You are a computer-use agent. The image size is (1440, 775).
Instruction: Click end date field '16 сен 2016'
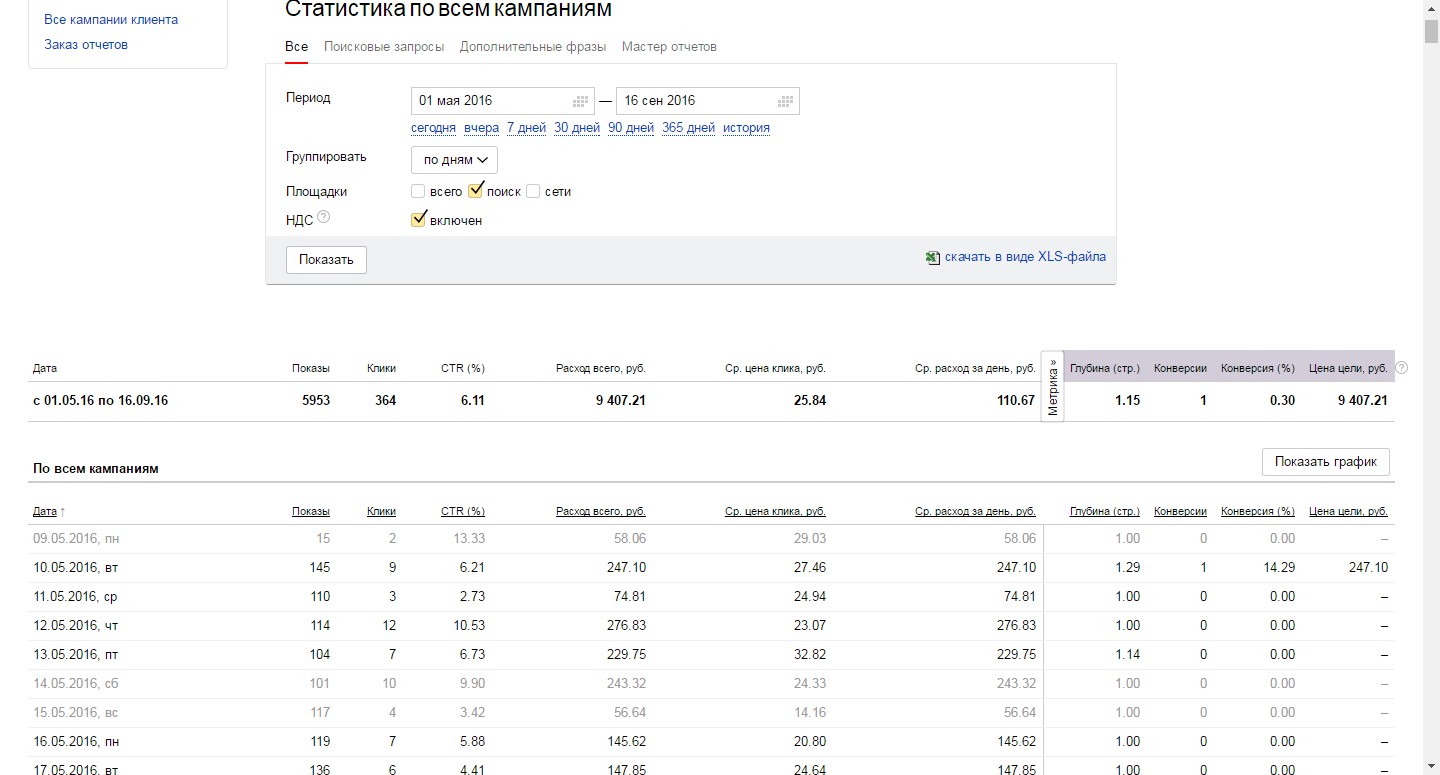(x=708, y=101)
